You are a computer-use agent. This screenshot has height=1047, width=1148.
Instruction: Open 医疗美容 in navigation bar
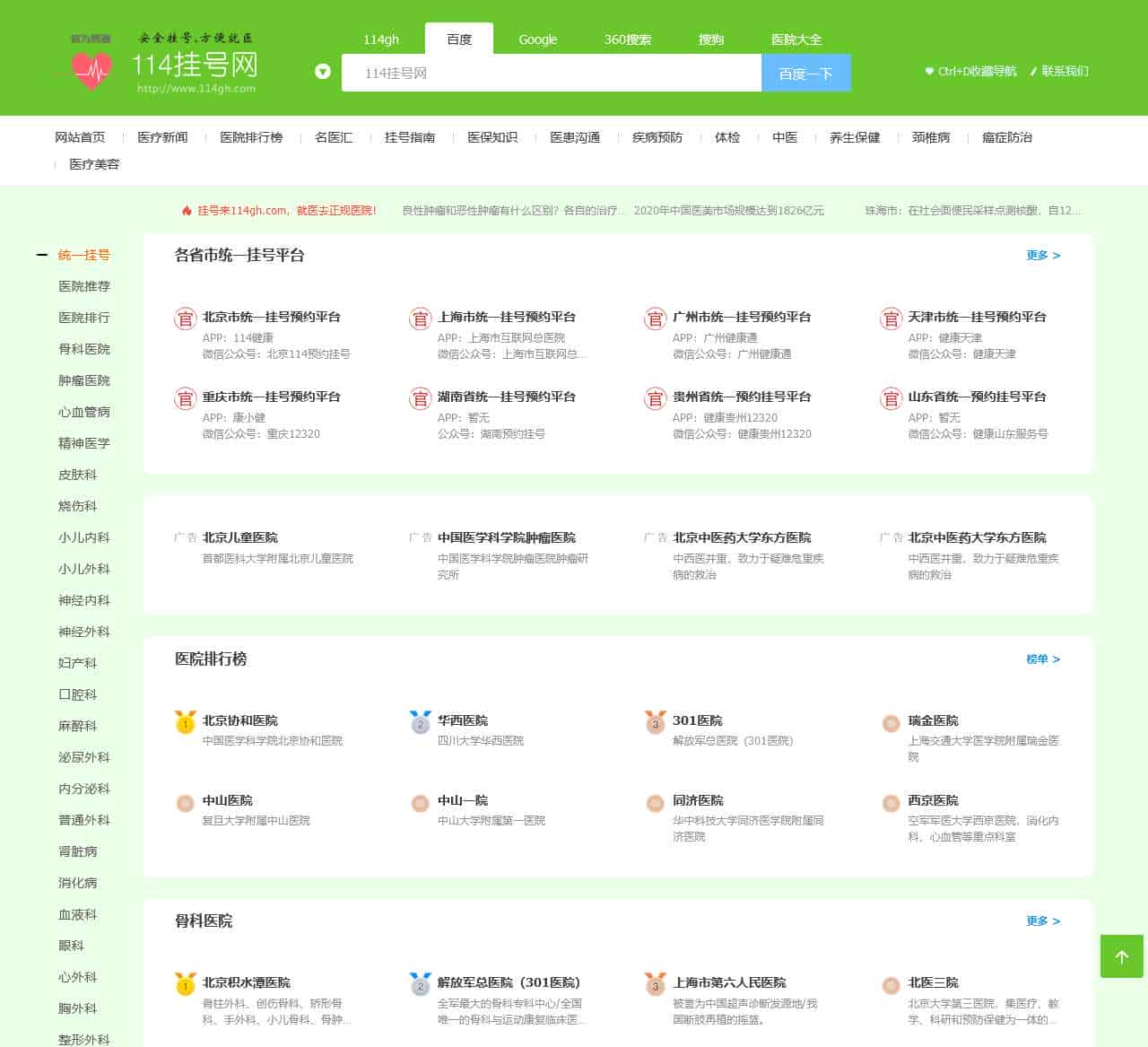point(94,164)
